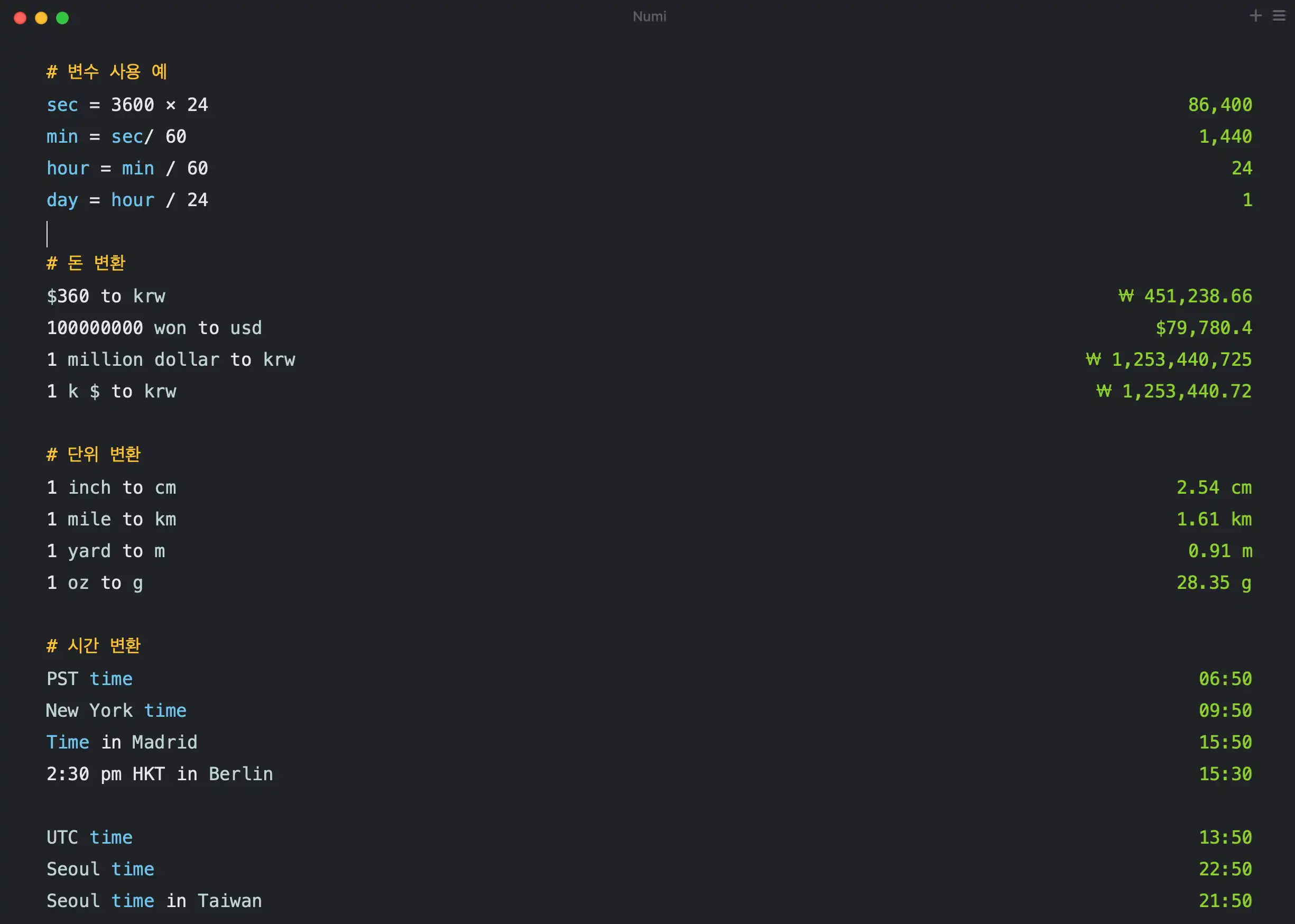Click the 'New York time' line
The height and width of the screenshot is (924, 1295).
[116, 710]
